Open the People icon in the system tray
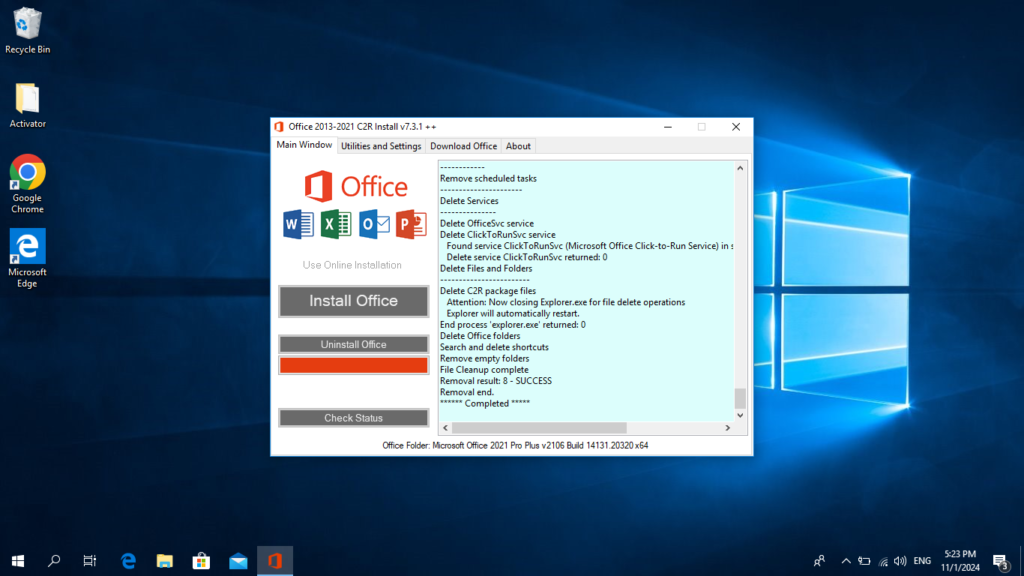 [x=819, y=561]
